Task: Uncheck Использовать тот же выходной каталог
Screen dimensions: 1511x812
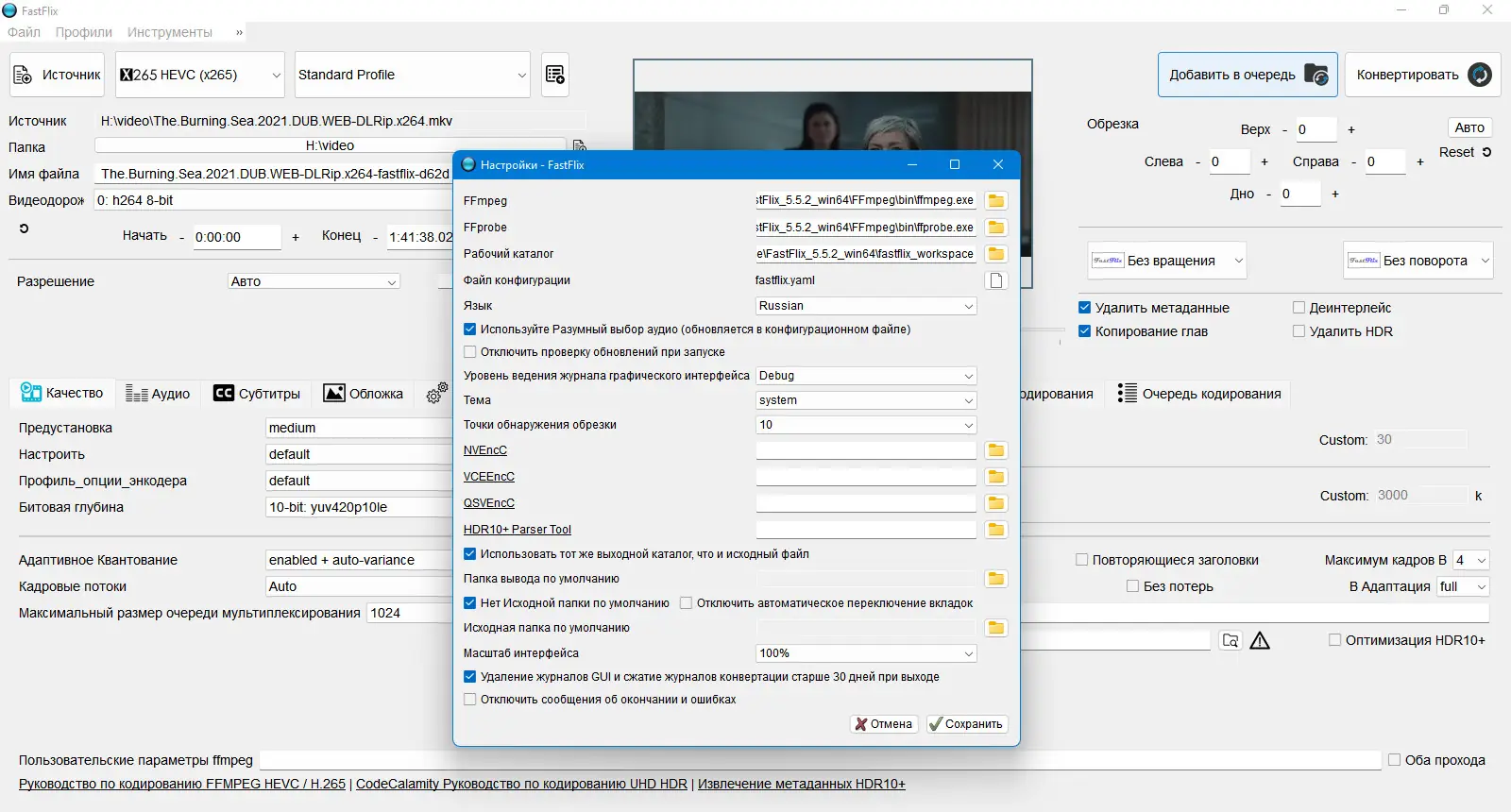Action: pyautogui.click(x=470, y=554)
